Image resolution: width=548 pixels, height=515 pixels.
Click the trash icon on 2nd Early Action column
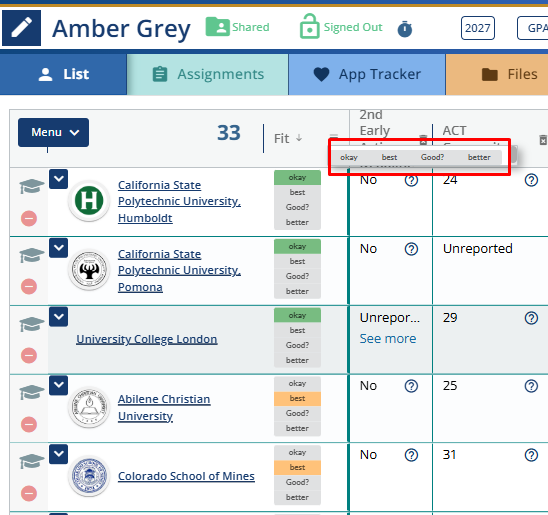click(423, 139)
